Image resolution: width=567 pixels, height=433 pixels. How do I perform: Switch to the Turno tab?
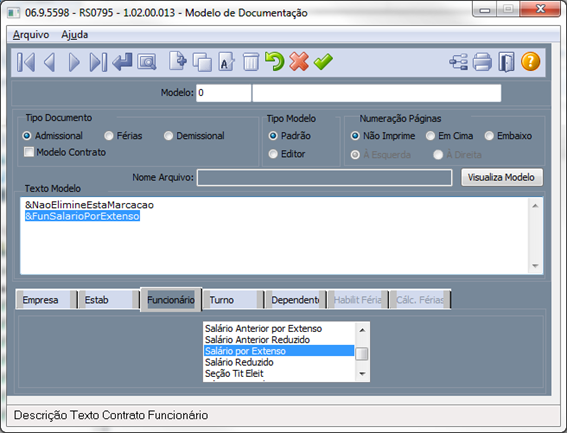233,300
